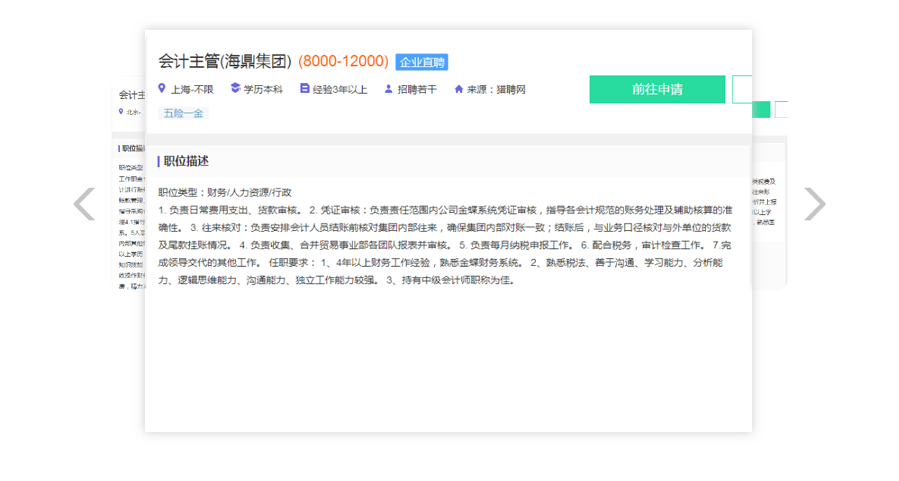The image size is (899, 481).
Task: Click the experience icon beside 经验3年以上
Action: pos(304,88)
